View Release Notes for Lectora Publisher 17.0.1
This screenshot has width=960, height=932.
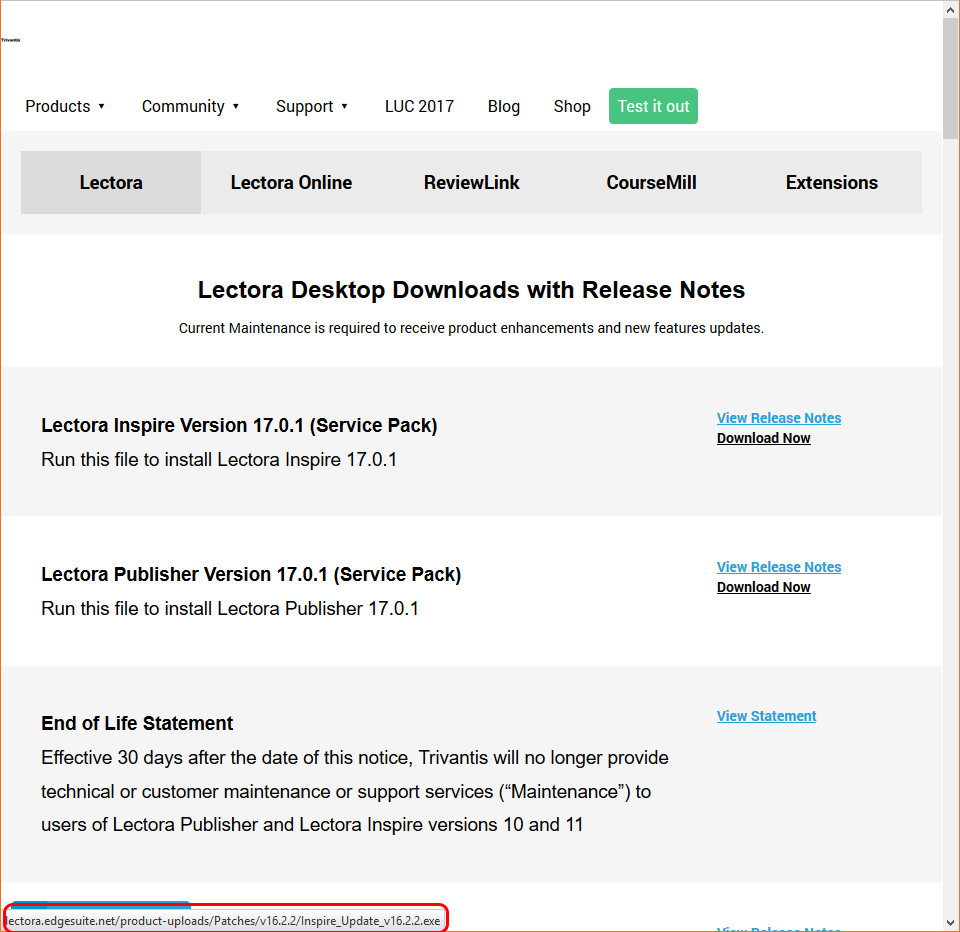779,567
